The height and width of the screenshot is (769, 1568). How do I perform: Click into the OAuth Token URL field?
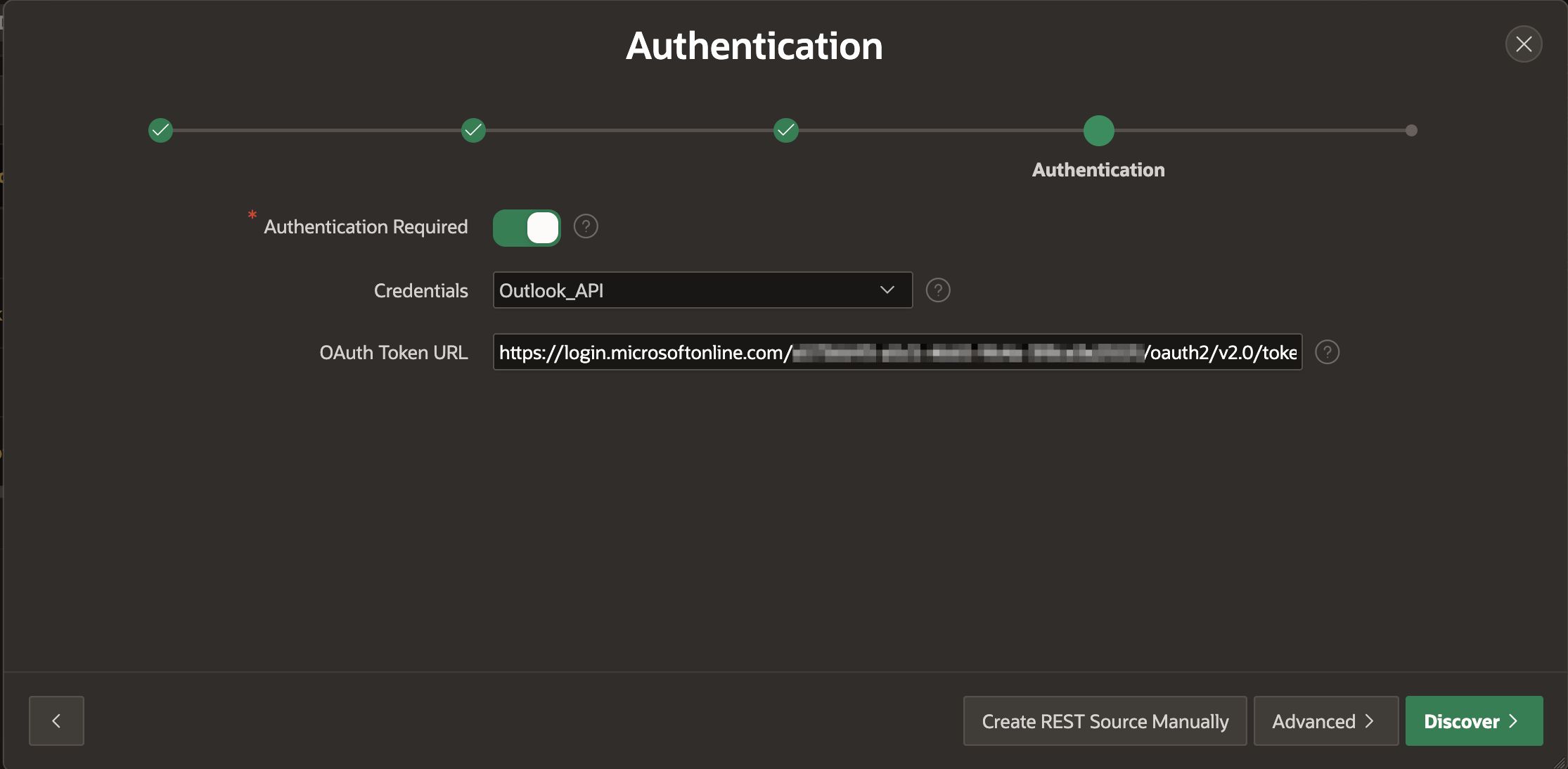(897, 352)
